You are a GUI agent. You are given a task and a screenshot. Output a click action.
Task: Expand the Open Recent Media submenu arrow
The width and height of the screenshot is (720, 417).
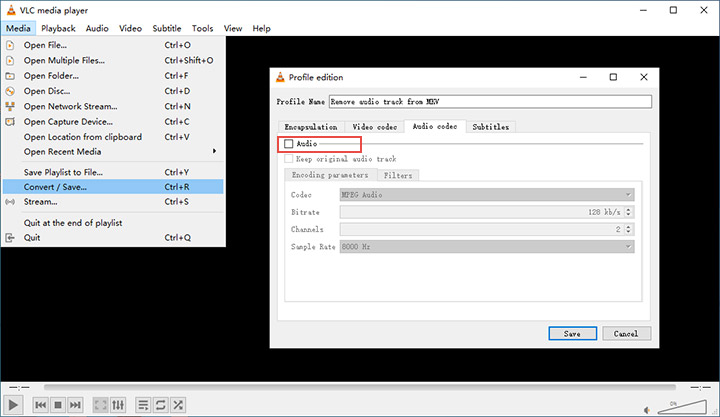point(214,151)
